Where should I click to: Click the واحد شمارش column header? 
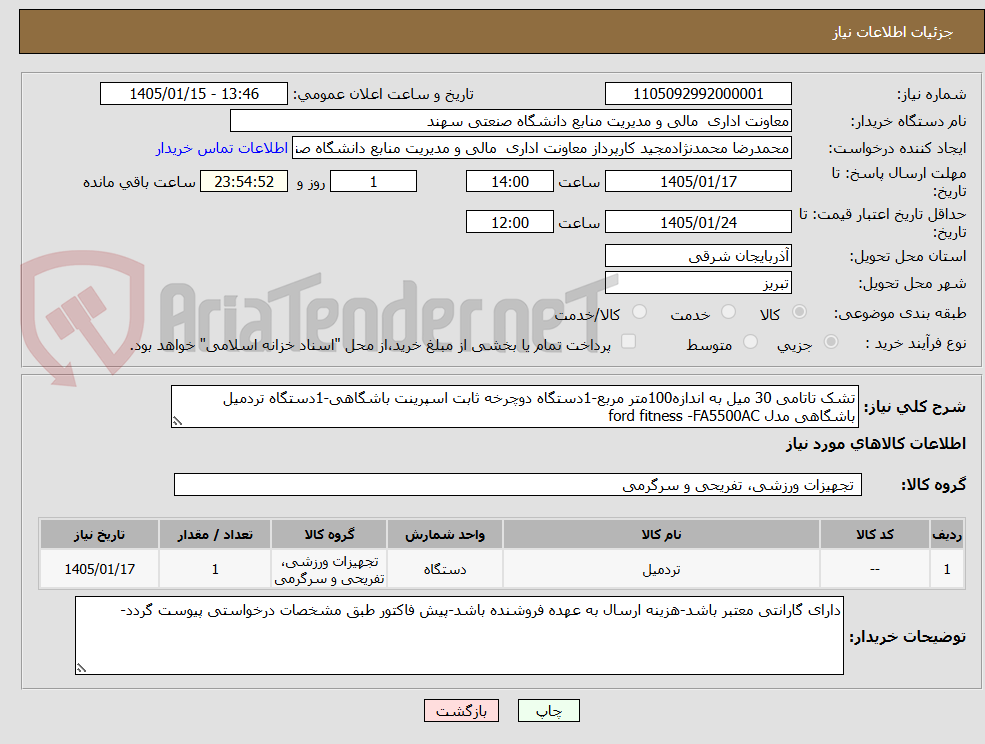(445, 534)
